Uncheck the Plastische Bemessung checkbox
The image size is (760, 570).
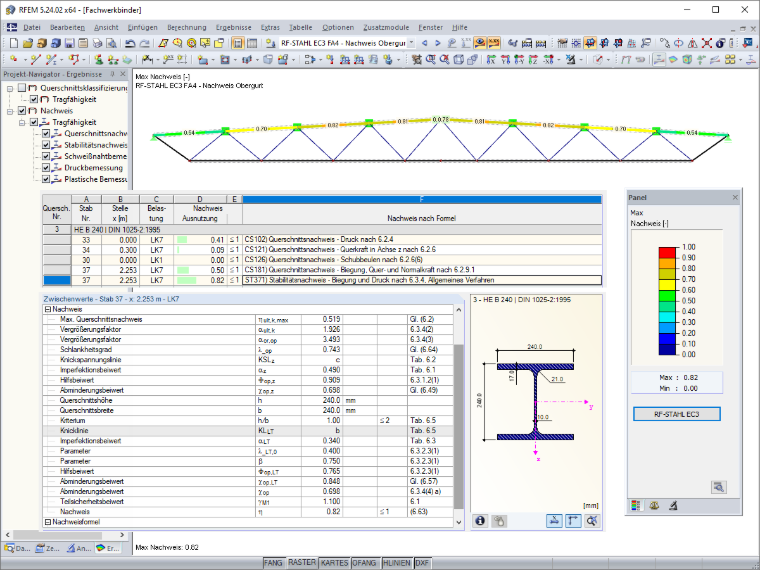coord(46,179)
